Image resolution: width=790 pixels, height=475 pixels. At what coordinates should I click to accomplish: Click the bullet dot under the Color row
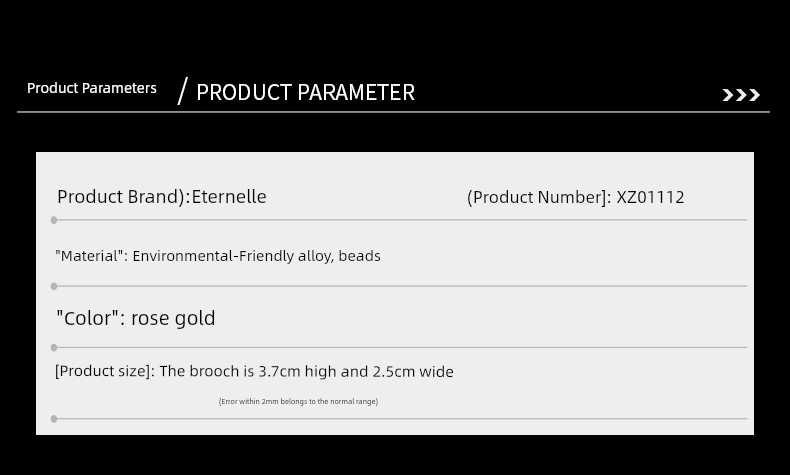click(54, 348)
